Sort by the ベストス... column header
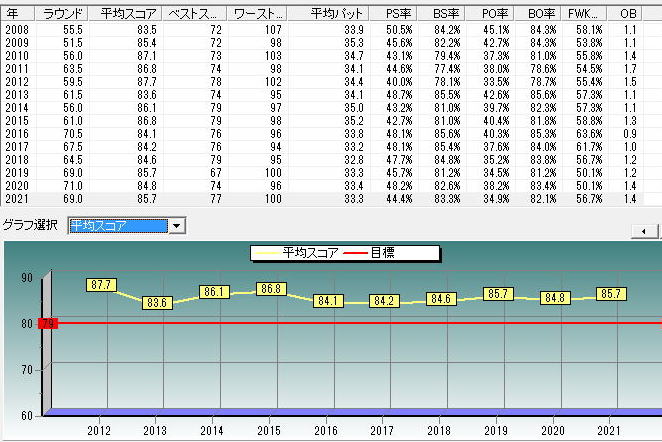 195,14
